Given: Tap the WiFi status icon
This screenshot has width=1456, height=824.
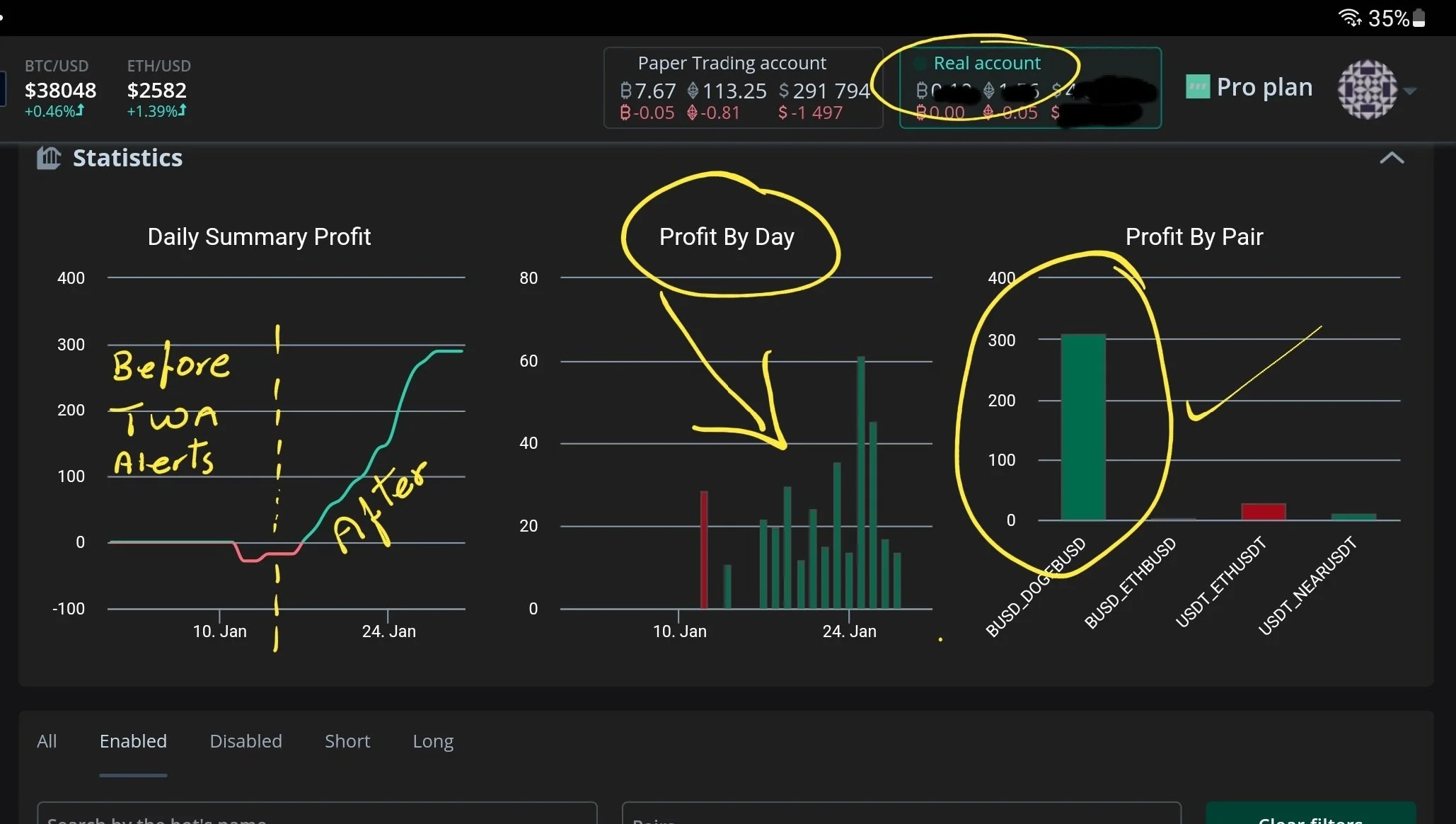Looking at the screenshot, I should pos(1350,18).
